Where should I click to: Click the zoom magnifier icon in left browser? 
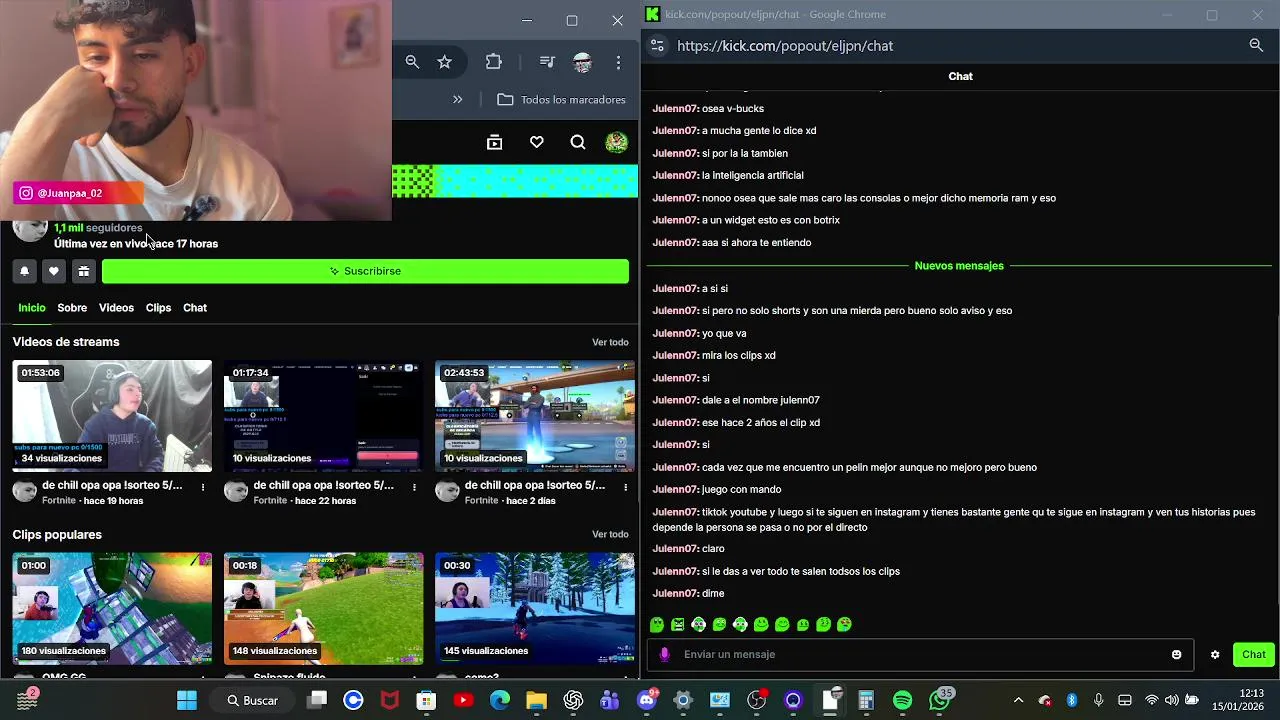click(x=412, y=62)
